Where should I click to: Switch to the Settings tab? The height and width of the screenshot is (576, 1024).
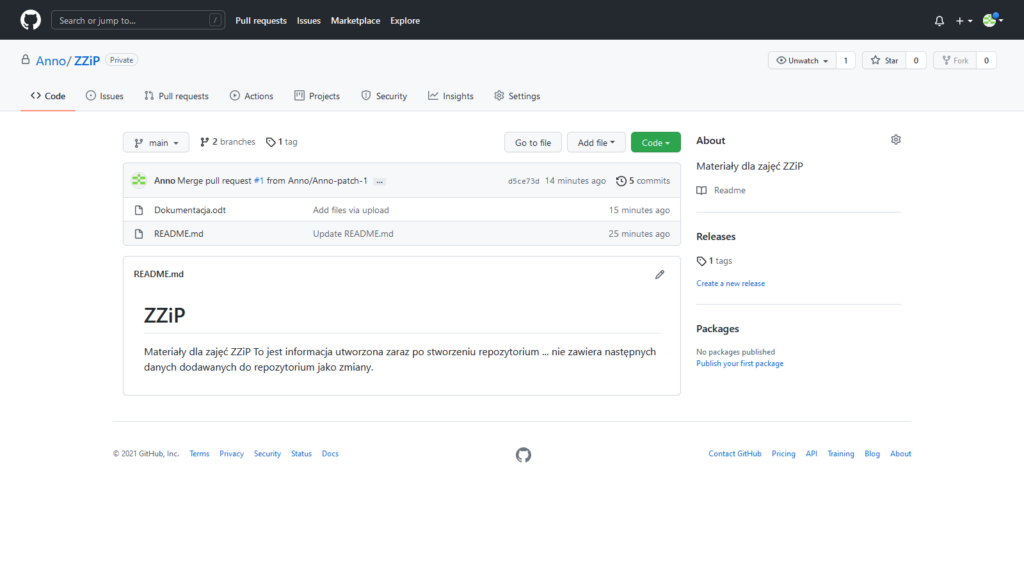[x=517, y=96]
